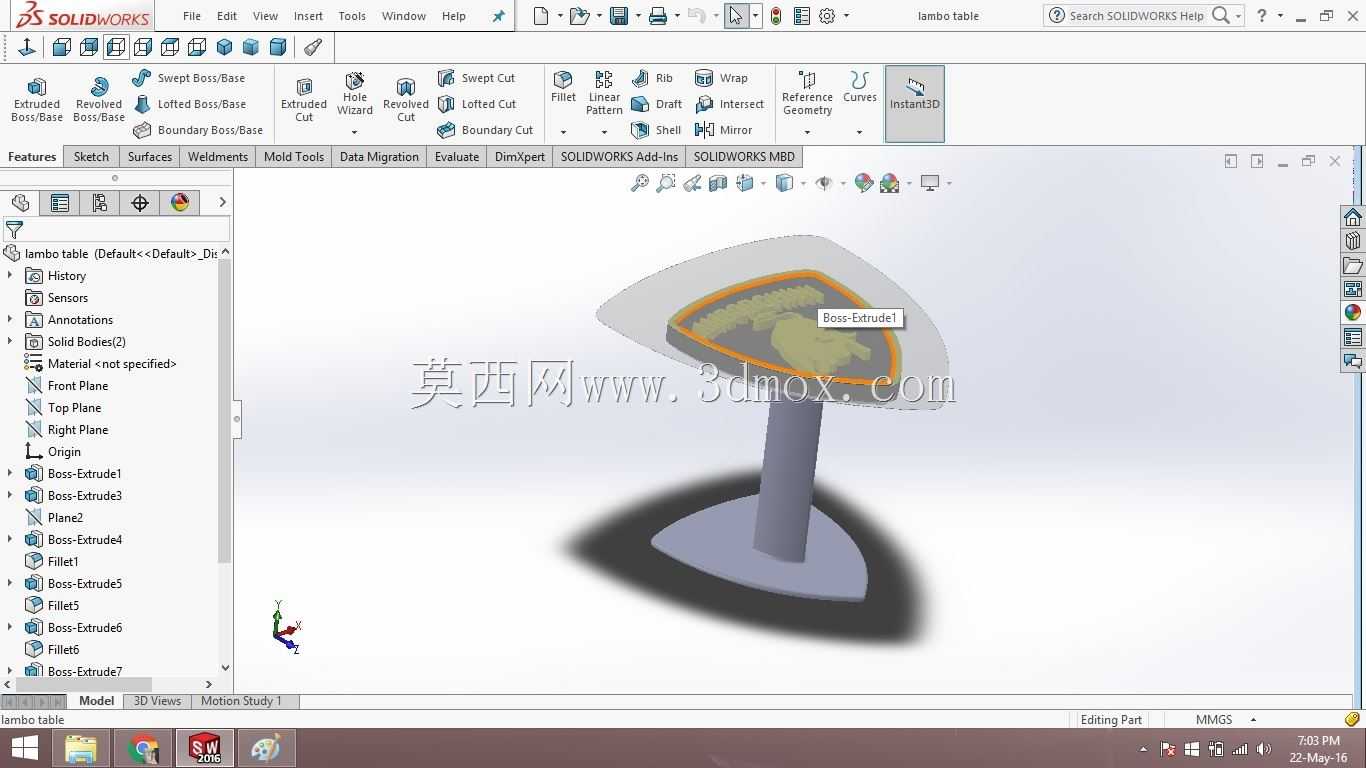The height and width of the screenshot is (768, 1366).
Task: Open the Reference Geometry dropdown arrow
Action: point(807,132)
